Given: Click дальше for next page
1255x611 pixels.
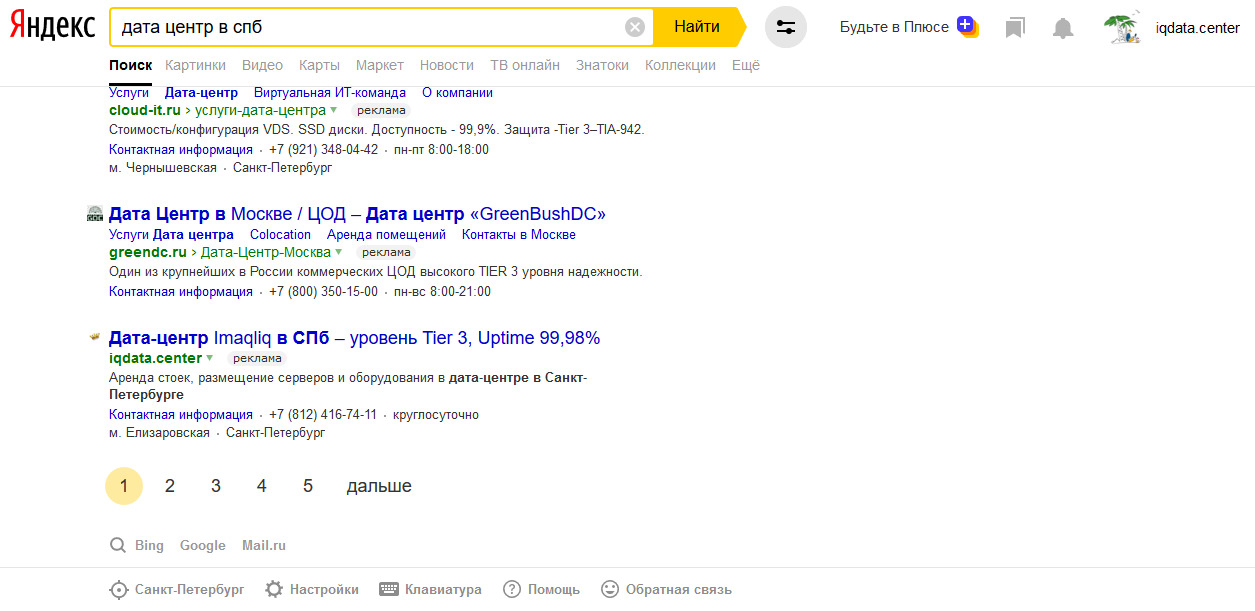Looking at the screenshot, I should [379, 486].
